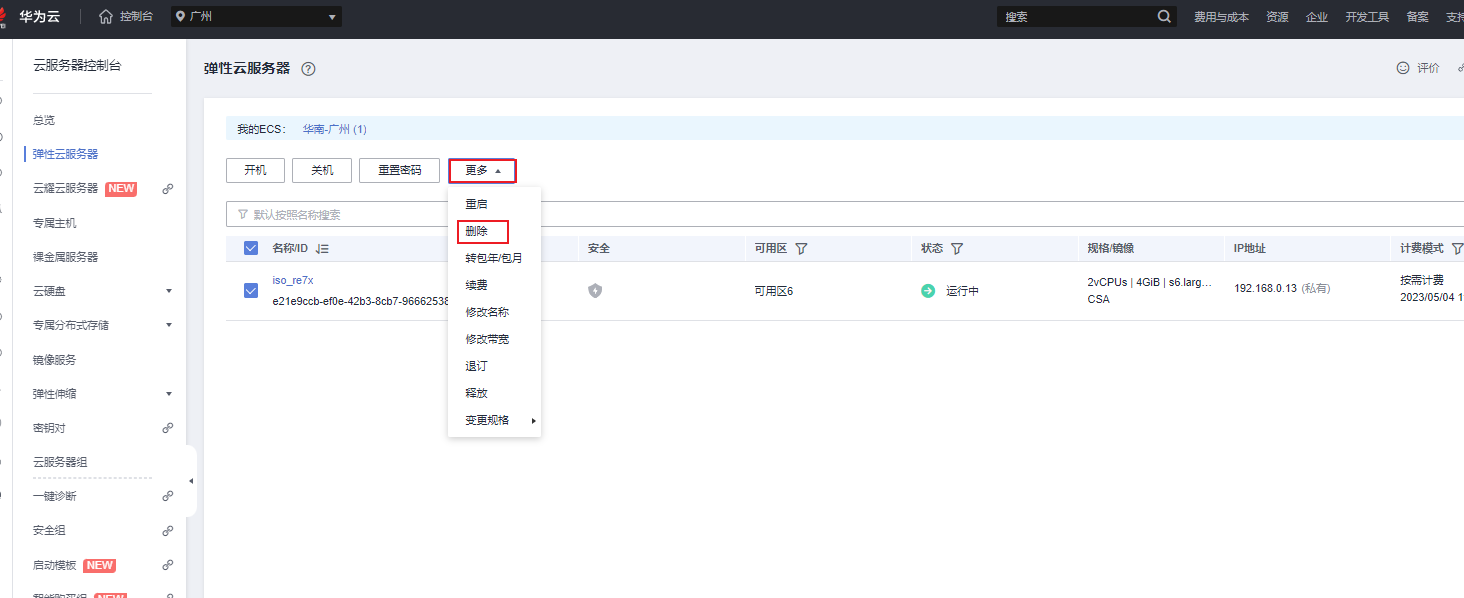Viewport: 1464px width, 598px height.
Task: Click the 开机 button
Action: (x=255, y=170)
